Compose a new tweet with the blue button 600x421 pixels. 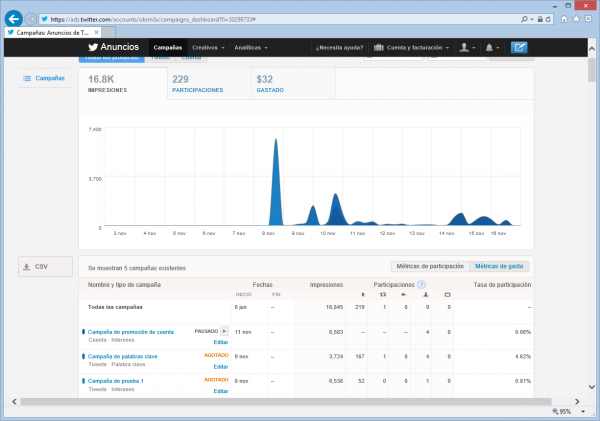519,47
